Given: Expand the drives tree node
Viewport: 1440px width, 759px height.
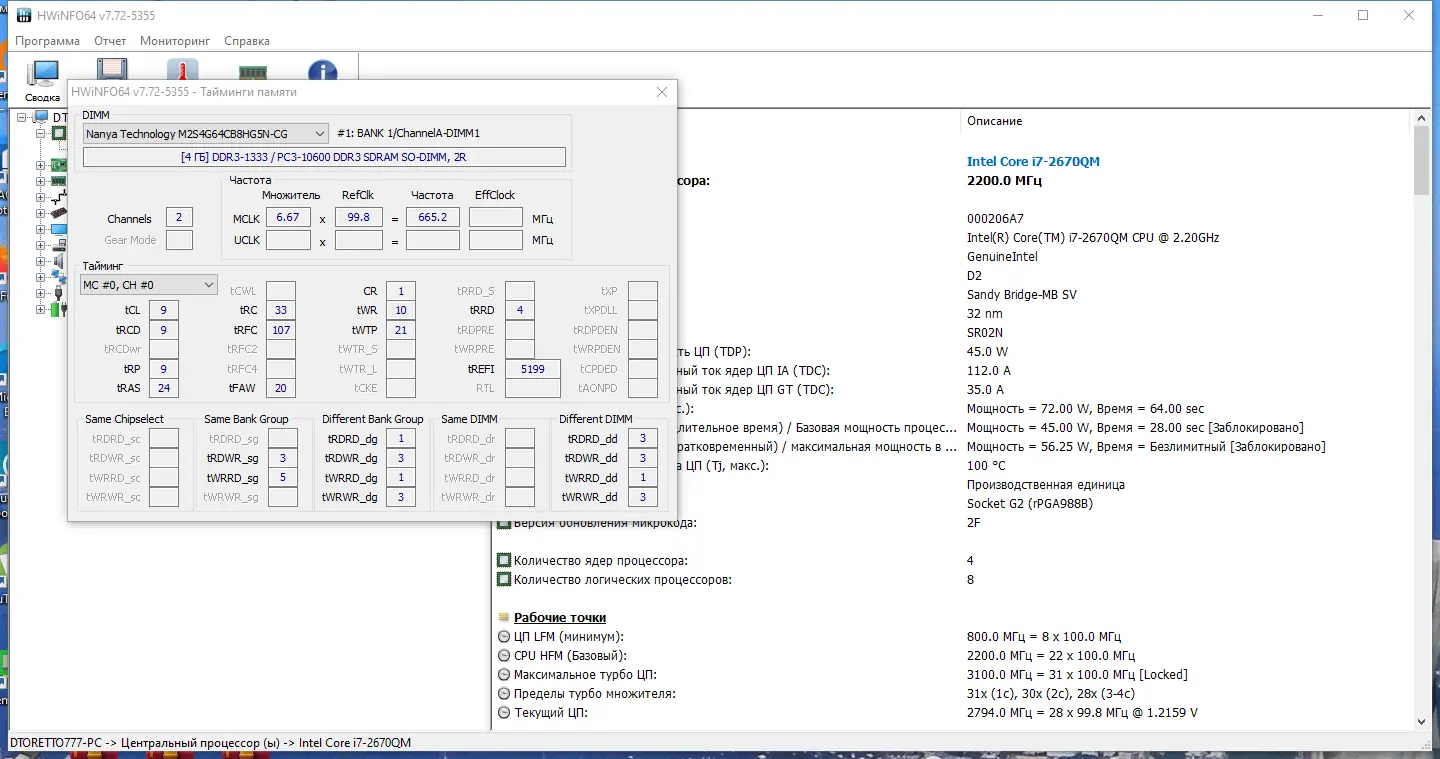Looking at the screenshot, I should 41,245.
